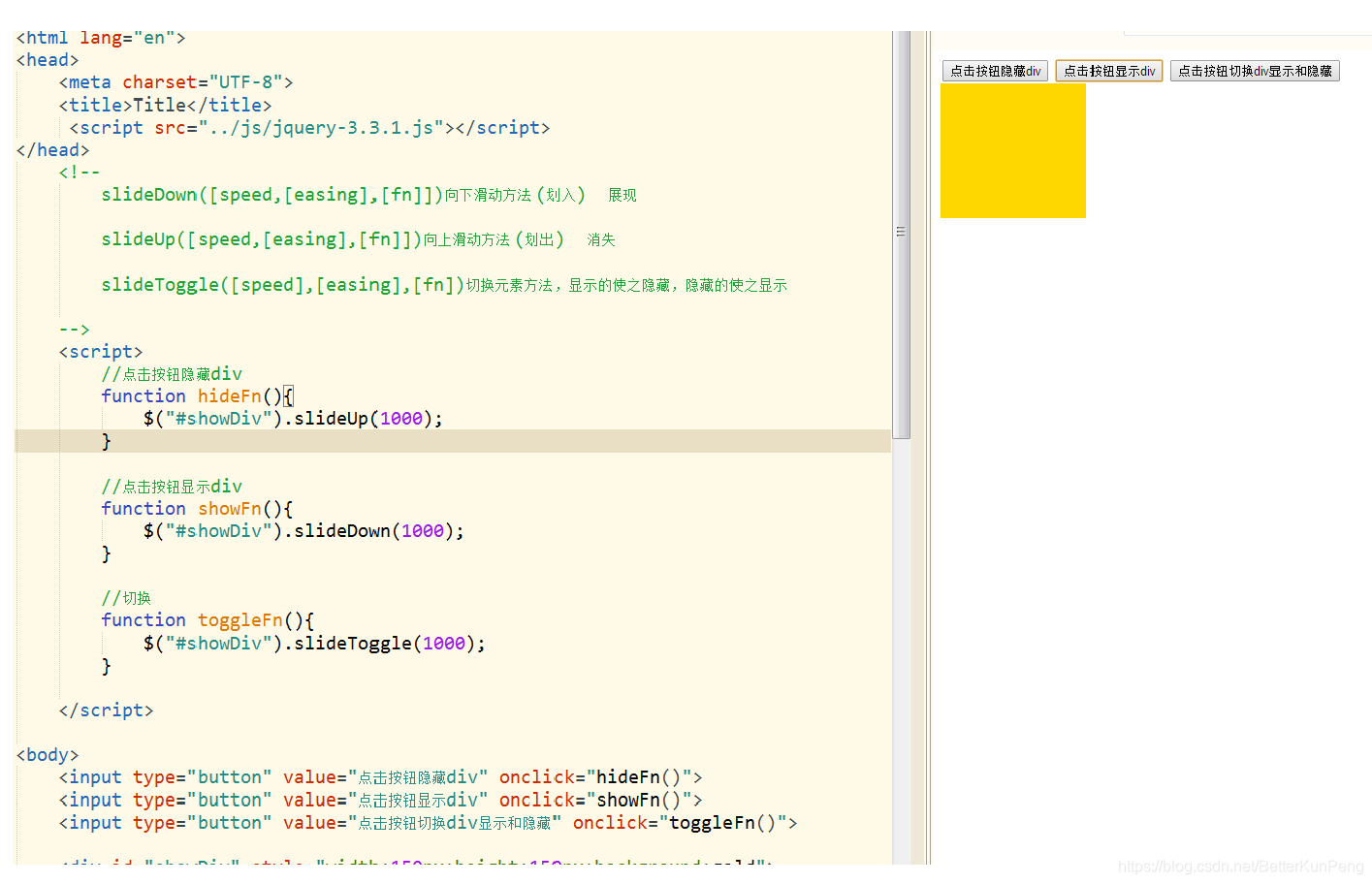Click the '点击按钮隐藏div' button

coord(995,71)
